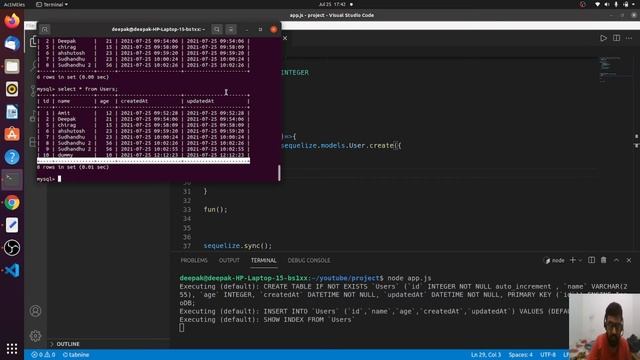Click Ln 29, Col 3 in status bar
Viewport: 640px width, 360px height.
click(486, 355)
